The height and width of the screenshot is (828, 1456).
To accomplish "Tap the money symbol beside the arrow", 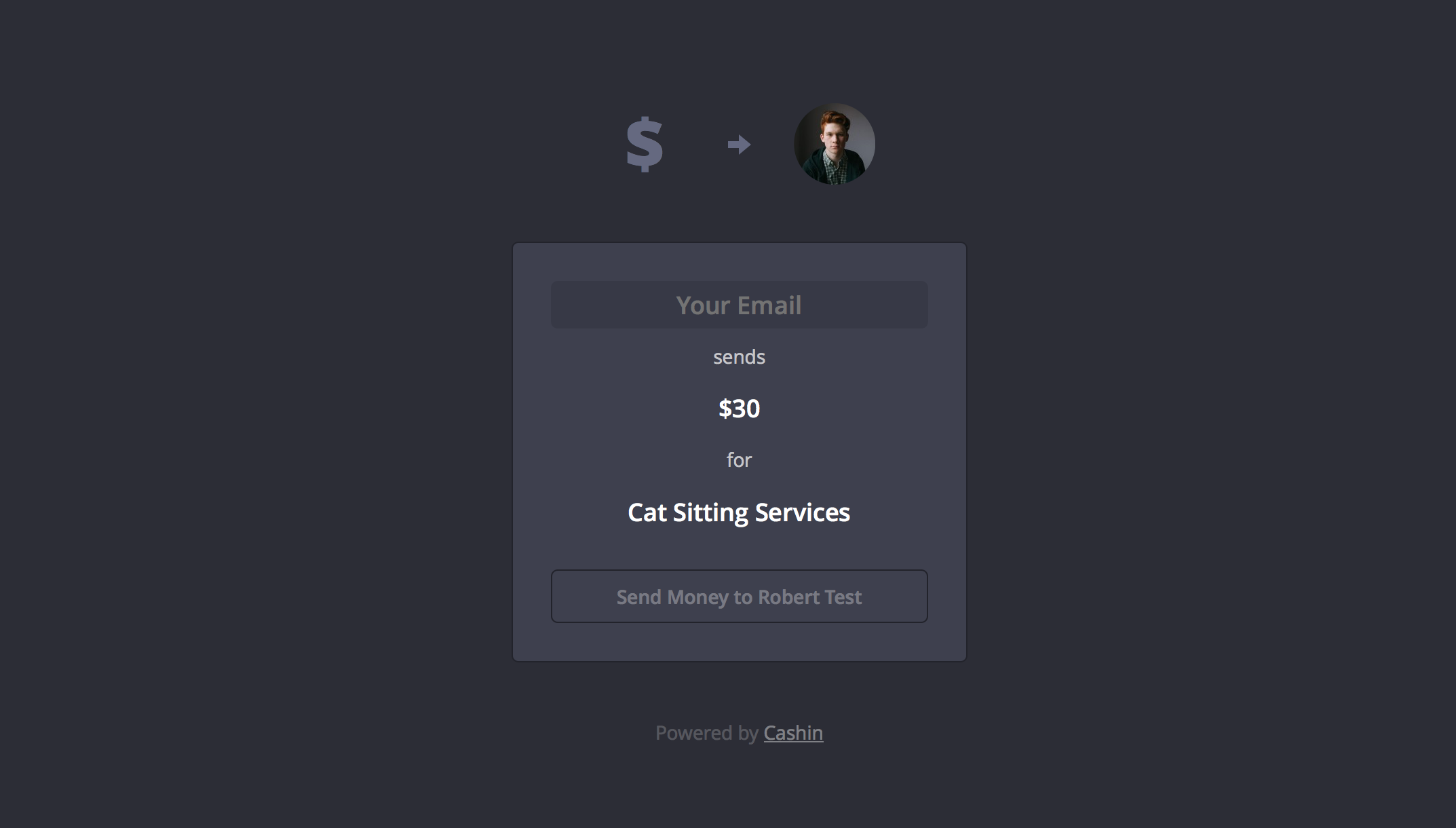I will point(644,144).
